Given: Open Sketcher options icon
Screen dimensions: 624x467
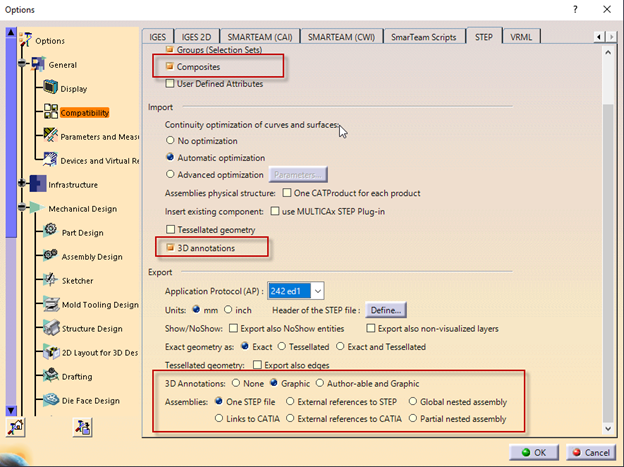Looking at the screenshot, I should (x=50, y=281).
